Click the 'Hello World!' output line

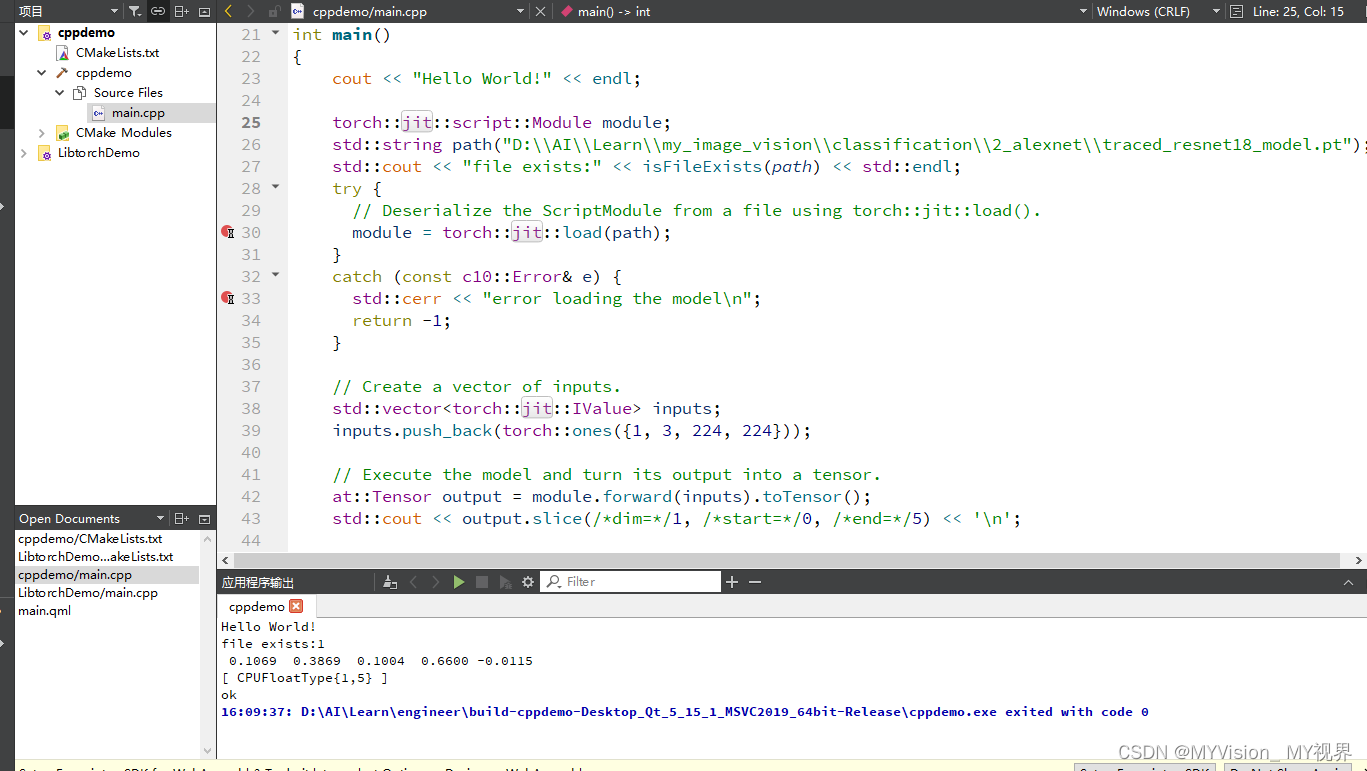268,627
